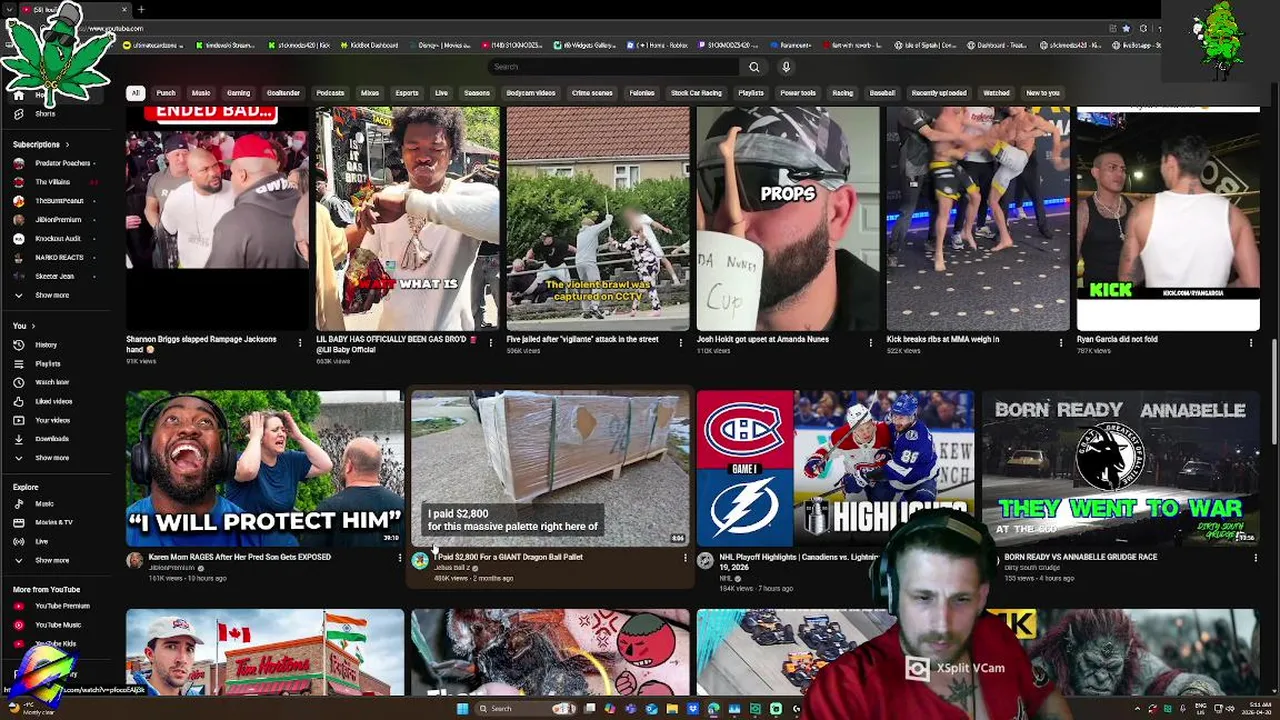The height and width of the screenshot is (720, 1280).
Task: Open File Explorer from taskbar
Action: pos(672,709)
